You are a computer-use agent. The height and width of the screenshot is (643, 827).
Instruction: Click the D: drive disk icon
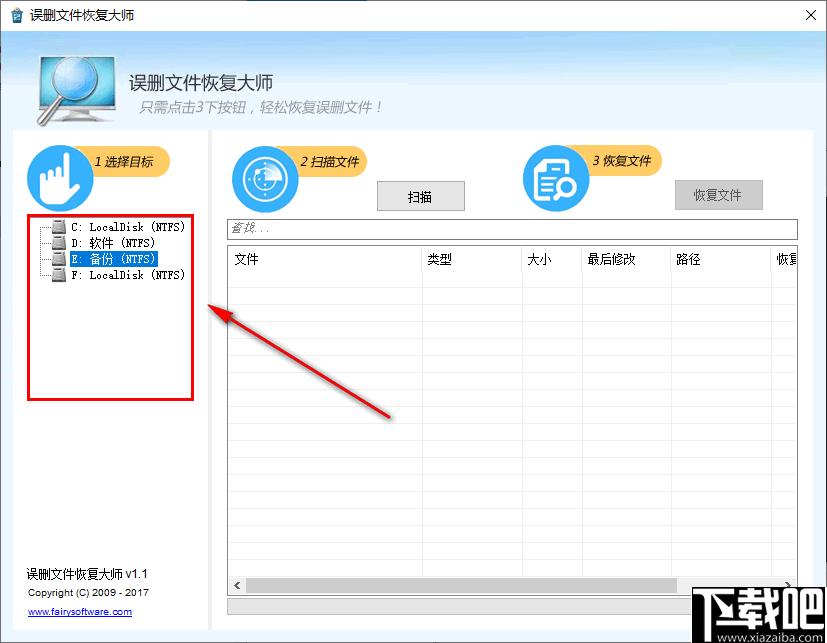[x=59, y=243]
